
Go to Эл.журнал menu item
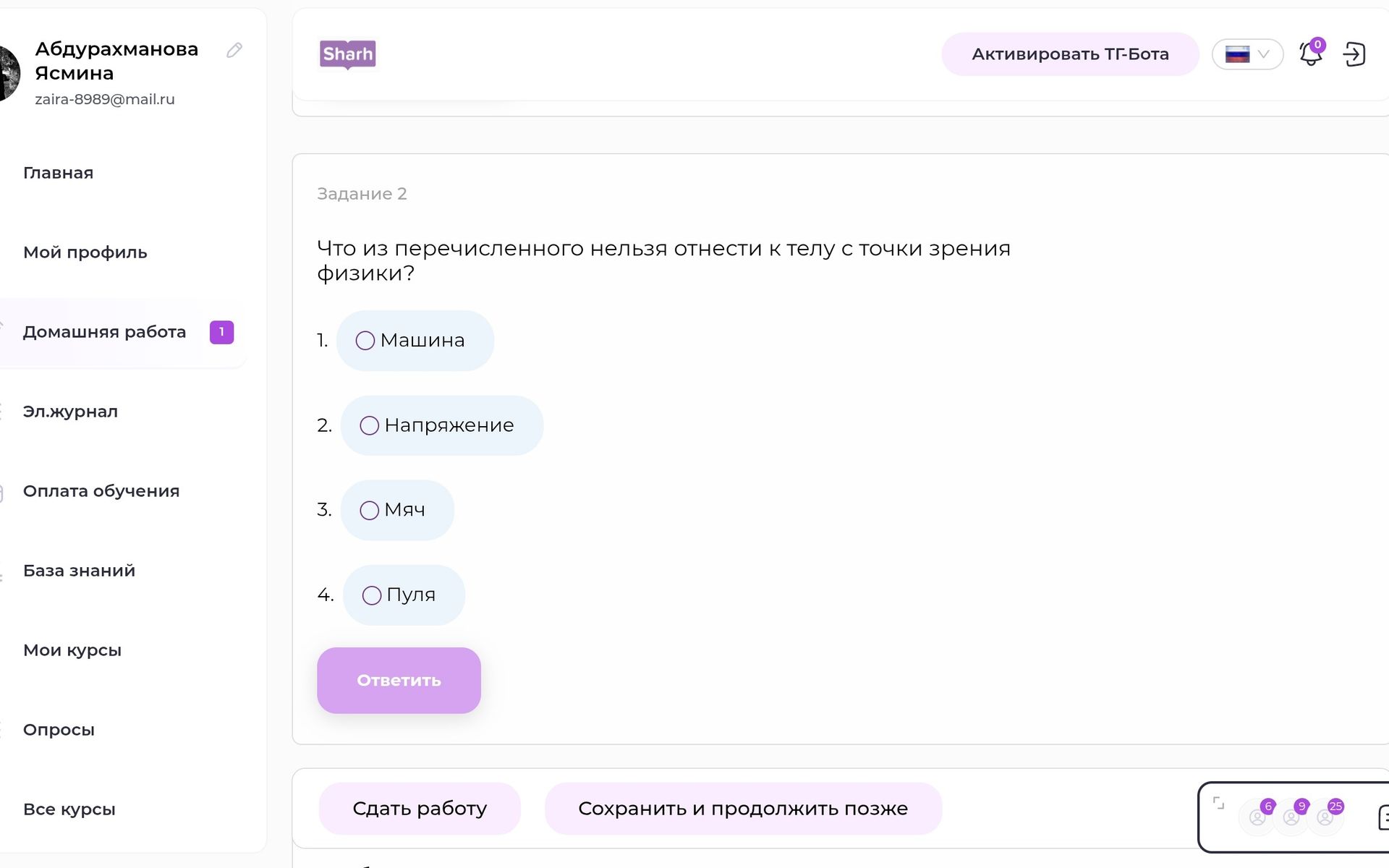(70, 412)
